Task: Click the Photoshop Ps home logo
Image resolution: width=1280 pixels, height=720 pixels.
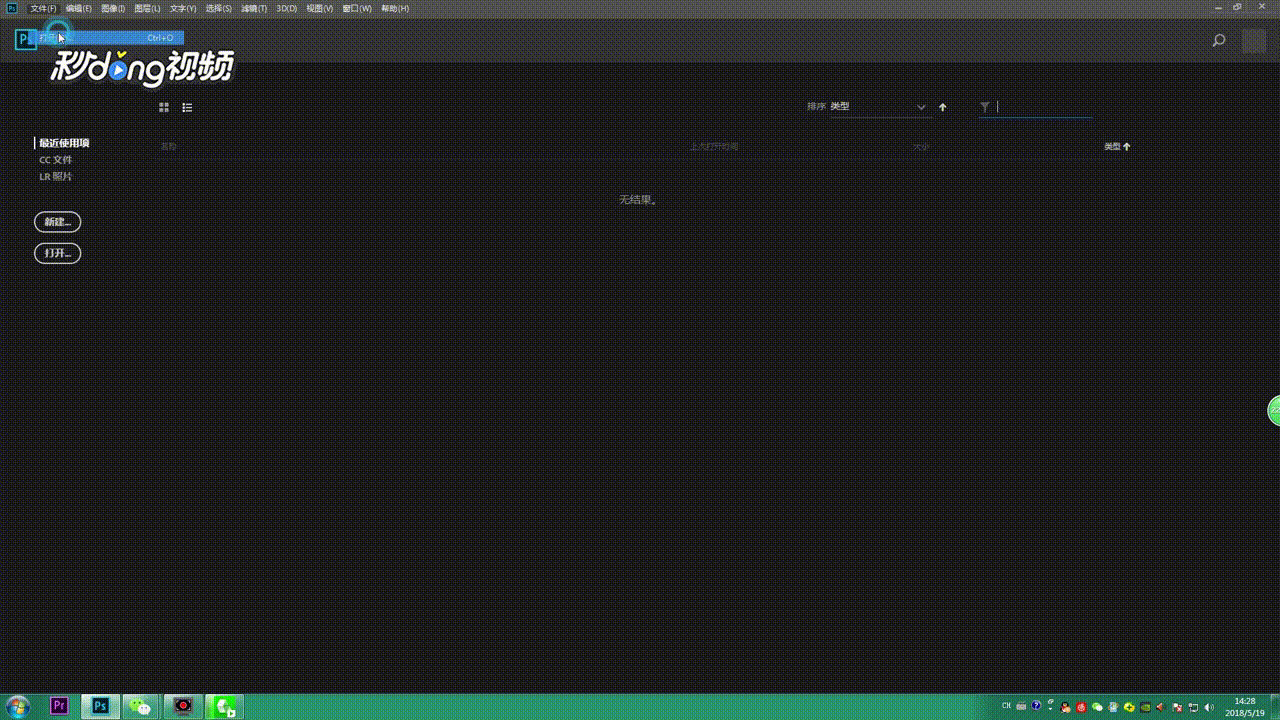Action: 26,40
